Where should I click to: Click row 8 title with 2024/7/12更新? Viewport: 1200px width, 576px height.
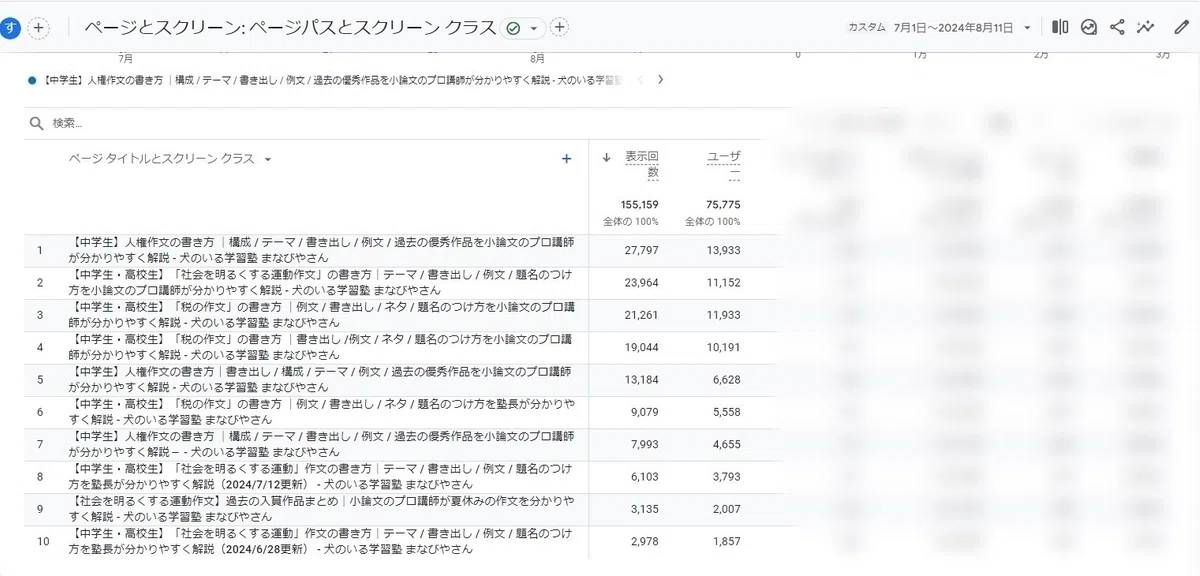(x=322, y=476)
